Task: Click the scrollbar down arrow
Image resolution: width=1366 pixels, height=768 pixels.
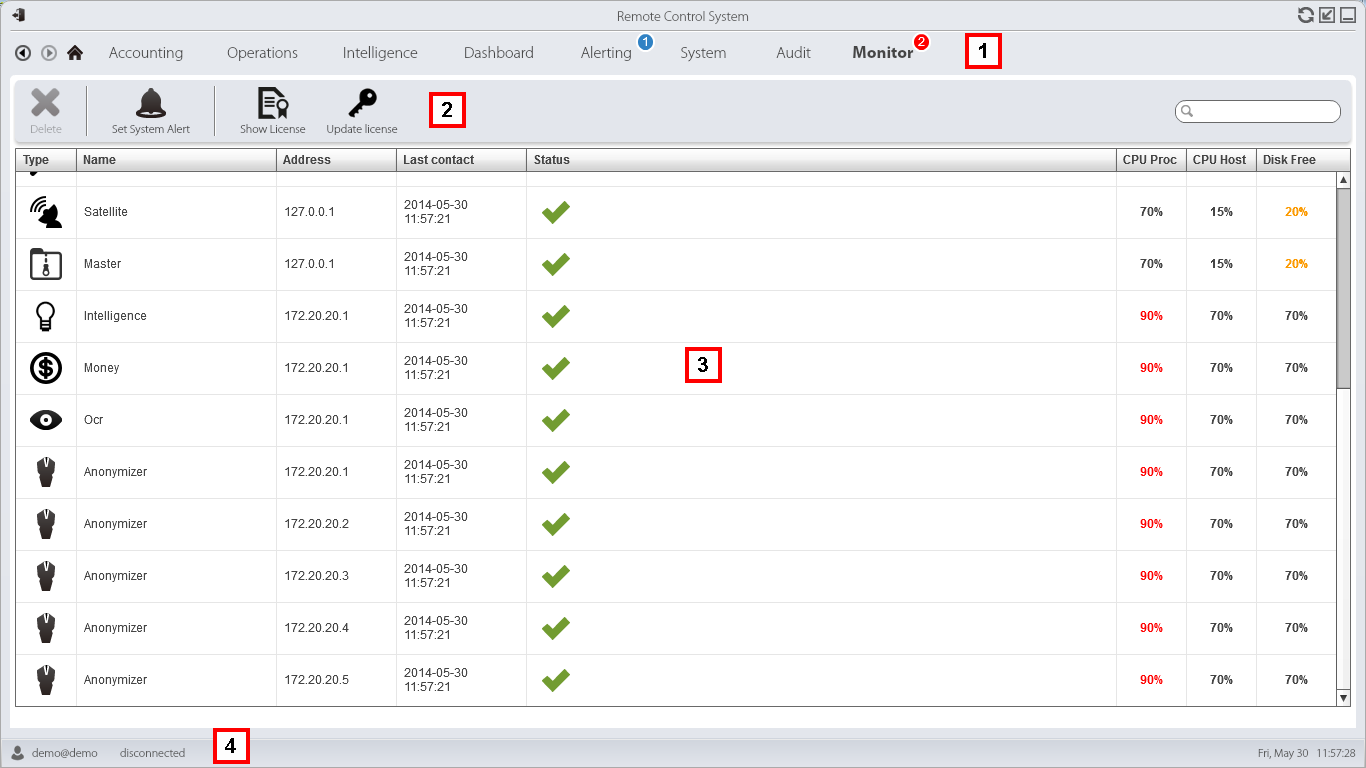Action: pyautogui.click(x=1343, y=698)
